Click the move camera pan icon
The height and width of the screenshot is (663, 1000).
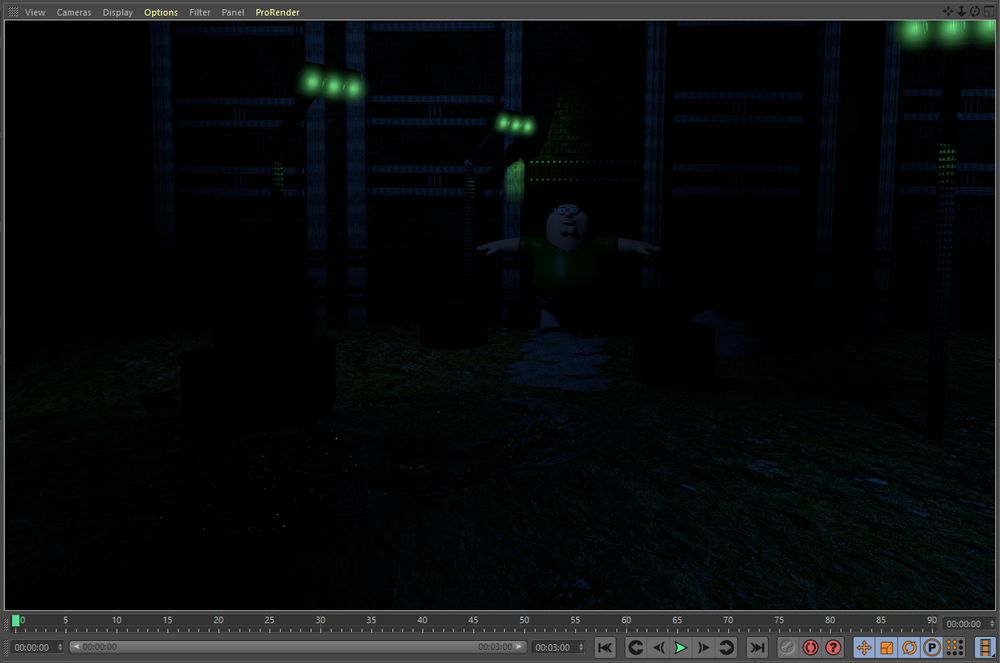click(948, 11)
